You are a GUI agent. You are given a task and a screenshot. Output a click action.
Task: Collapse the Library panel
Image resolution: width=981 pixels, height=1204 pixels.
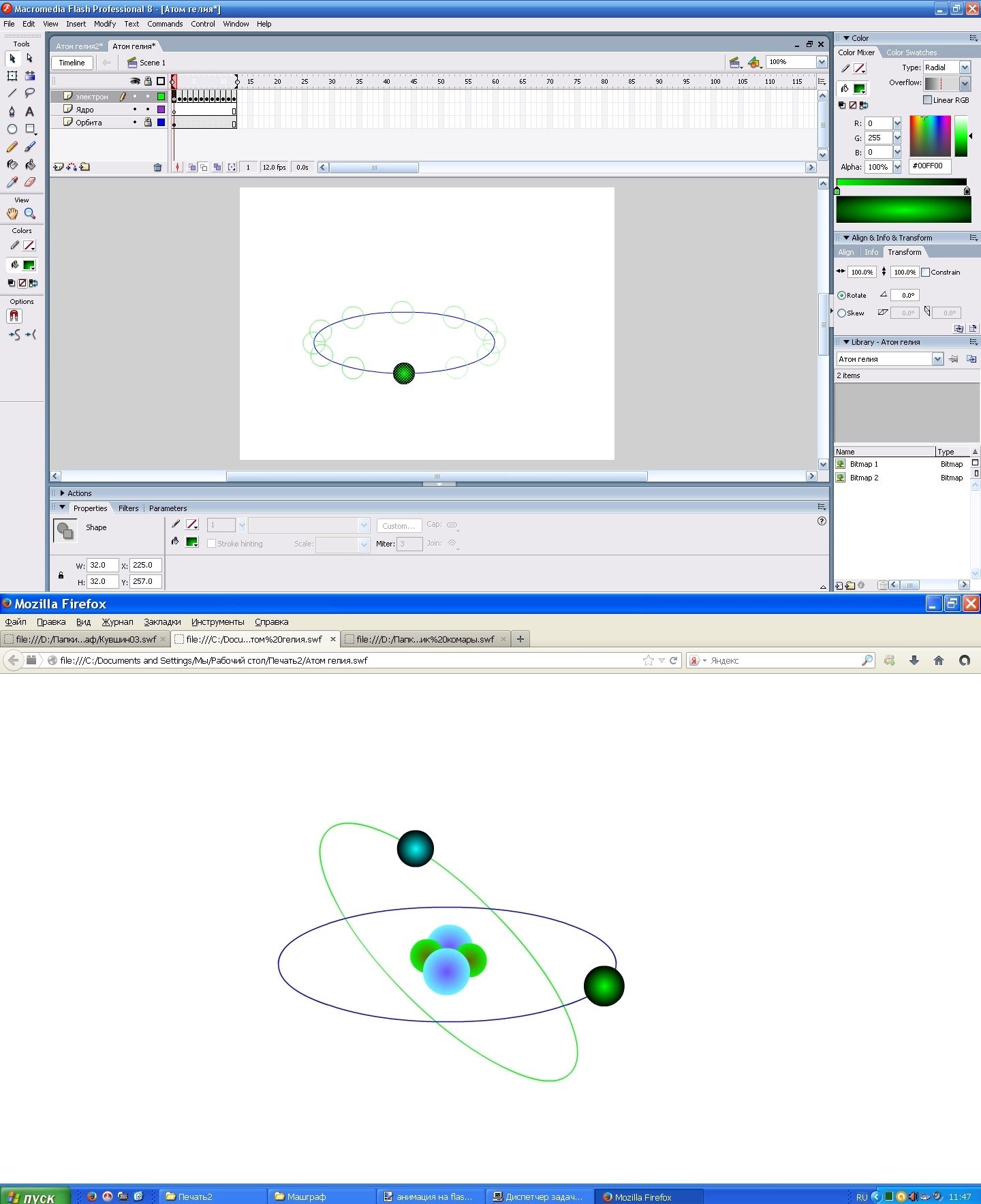click(847, 342)
